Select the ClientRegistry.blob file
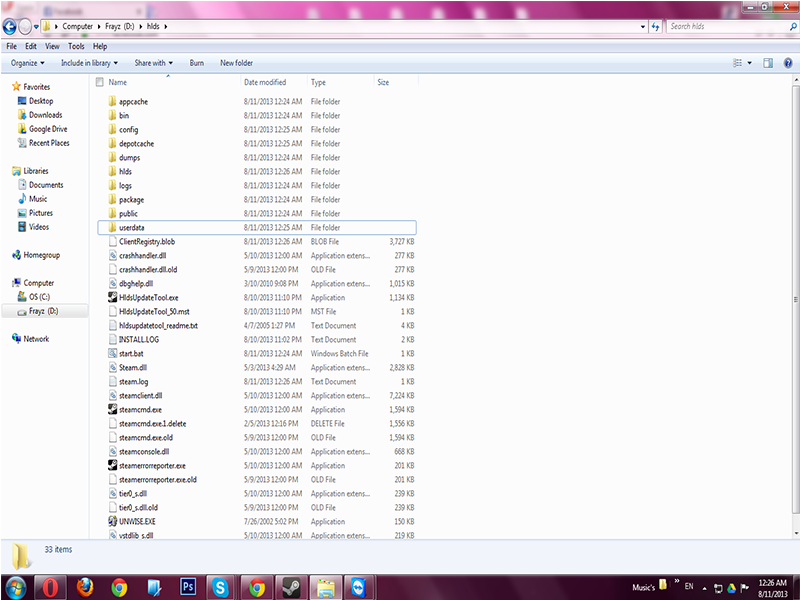Viewport: 800px width, 600px height. [x=147, y=241]
